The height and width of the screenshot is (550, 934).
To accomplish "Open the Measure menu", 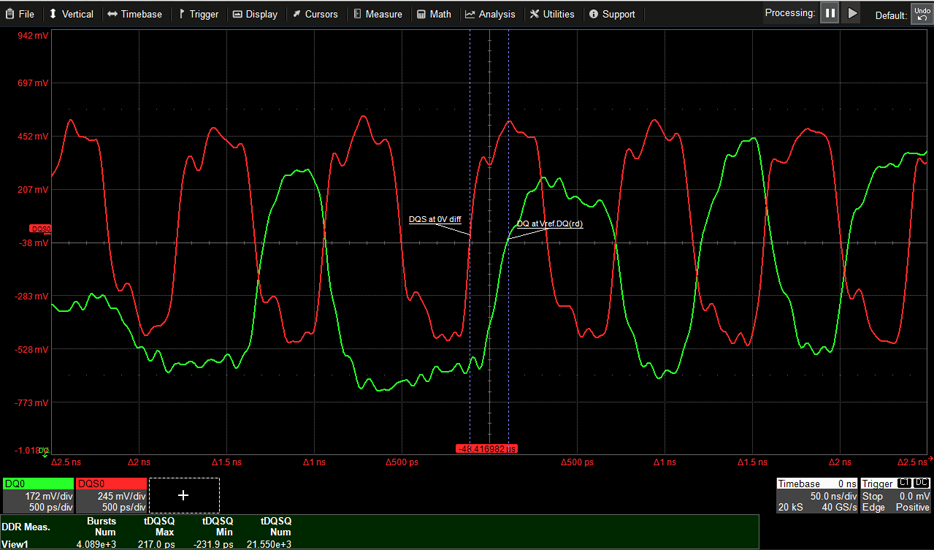I will [378, 14].
